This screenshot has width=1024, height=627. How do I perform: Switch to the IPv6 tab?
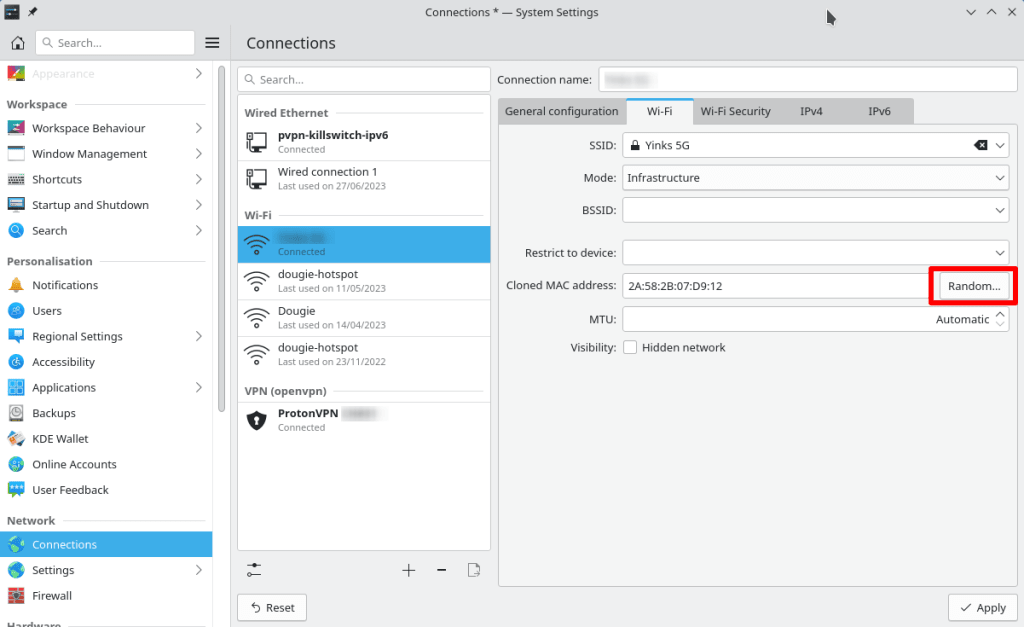pos(879,111)
